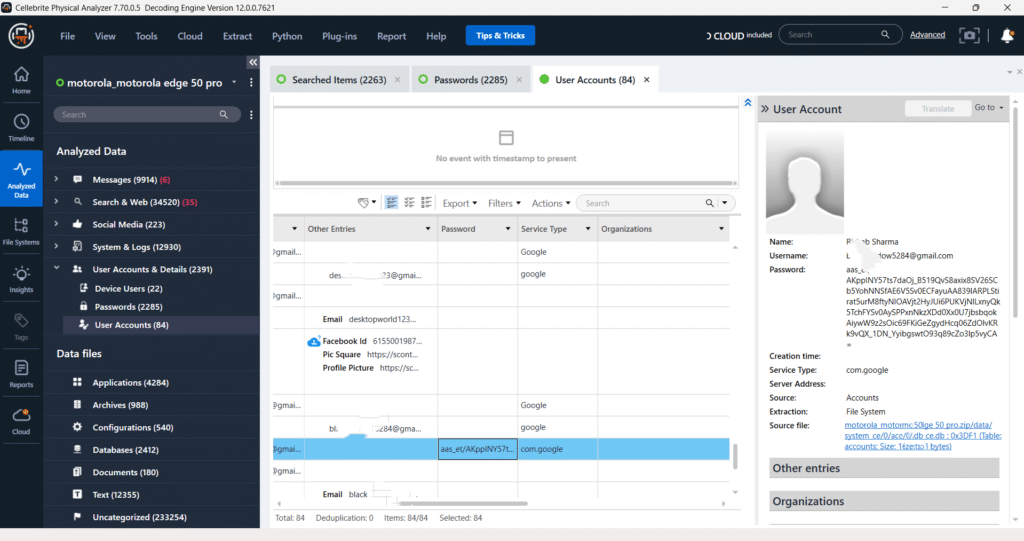Image resolution: width=1024 pixels, height=541 pixels.
Task: Open the Timeline sidebar section
Action: [x=21, y=127]
